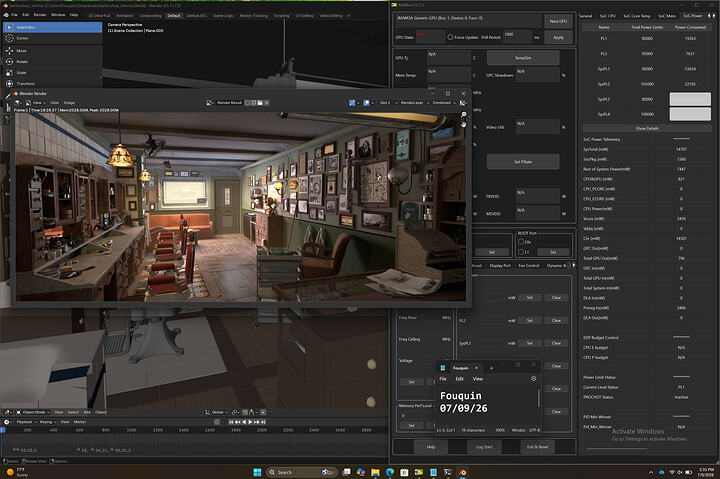Image resolution: width=720 pixels, height=479 pixels.
Task: Open image browse icon beside Render Result
Action: coord(209,103)
